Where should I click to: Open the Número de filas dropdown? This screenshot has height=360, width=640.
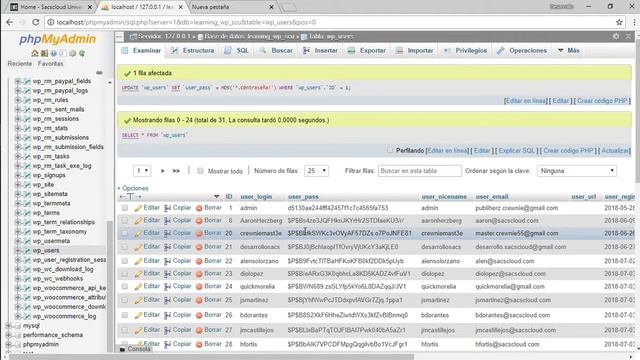tap(316, 171)
